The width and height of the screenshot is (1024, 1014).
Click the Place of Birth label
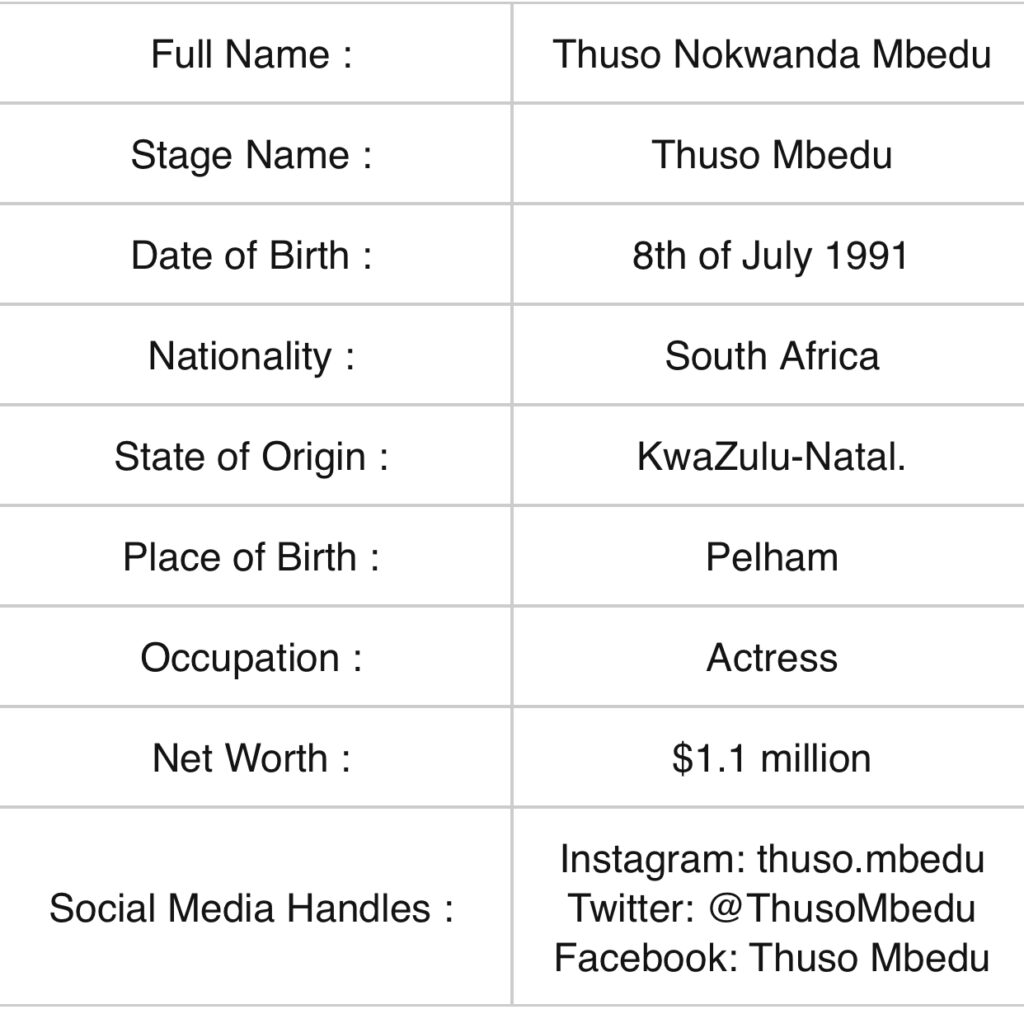point(251,557)
